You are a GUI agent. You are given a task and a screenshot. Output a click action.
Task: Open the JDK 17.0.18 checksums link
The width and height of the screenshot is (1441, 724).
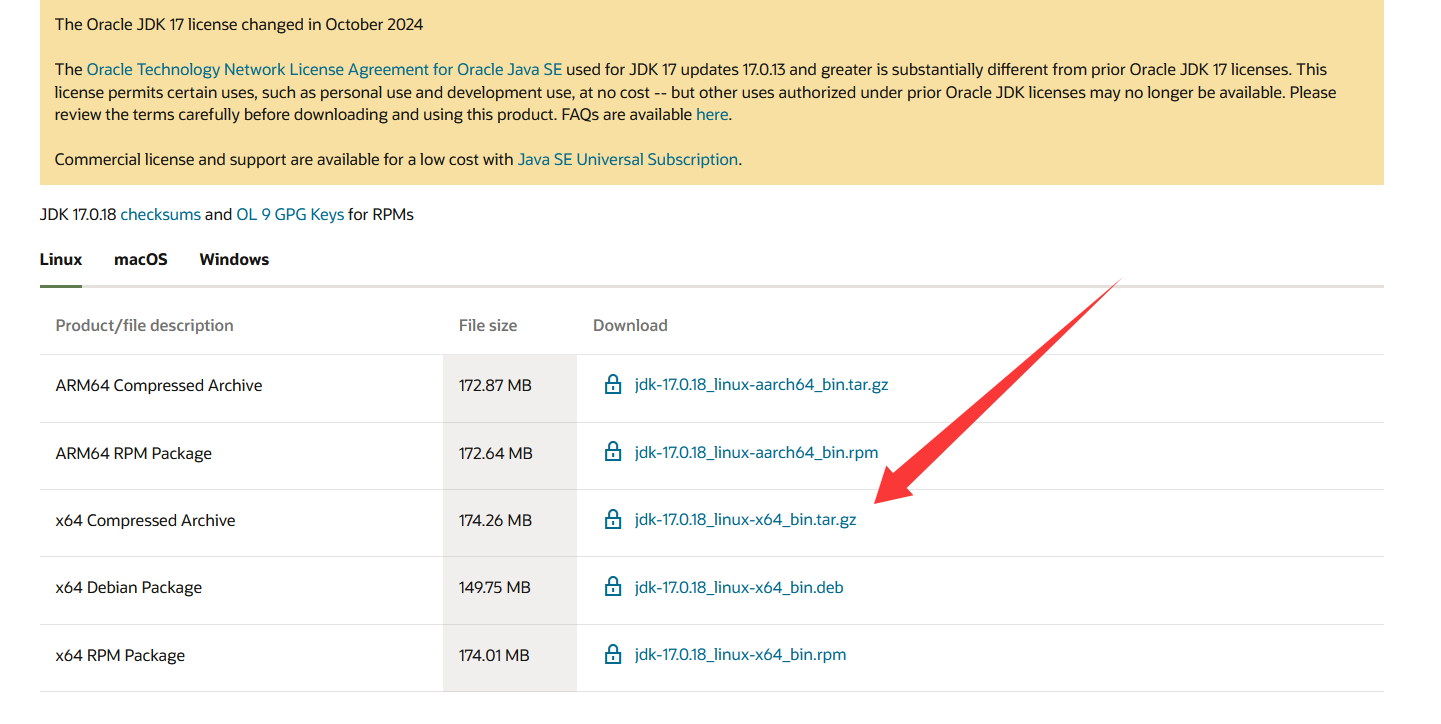pyautogui.click(x=160, y=214)
